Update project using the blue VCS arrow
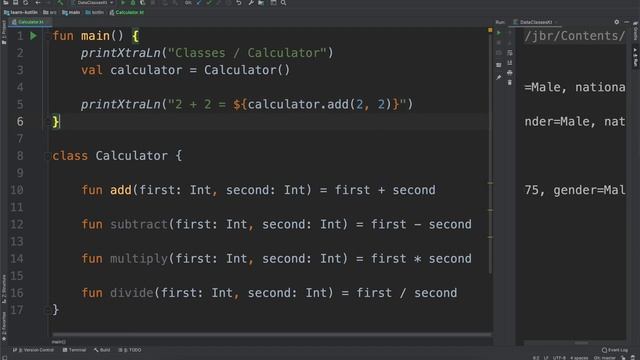This screenshot has width=640, height=360. click(199, 2)
